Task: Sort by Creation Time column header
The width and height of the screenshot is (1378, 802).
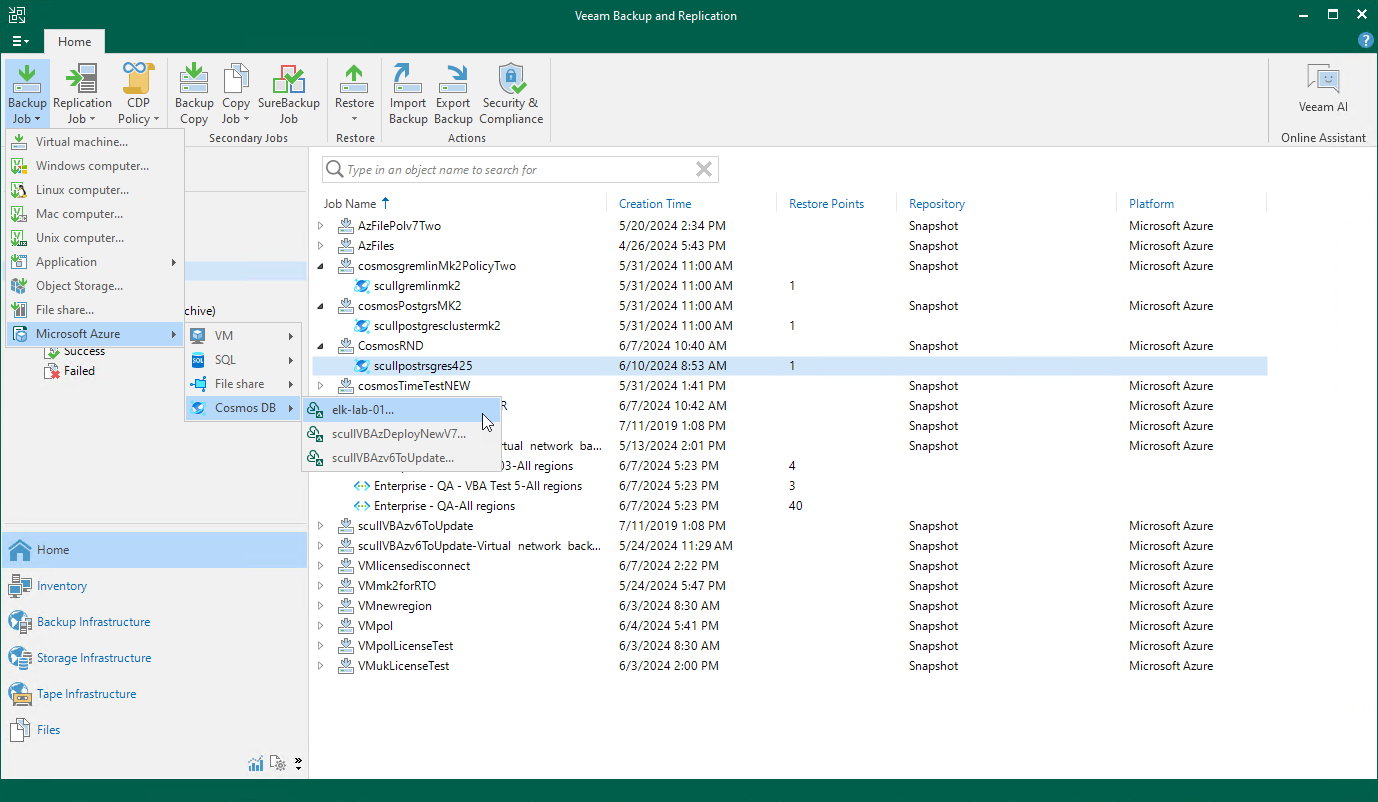Action: [655, 204]
